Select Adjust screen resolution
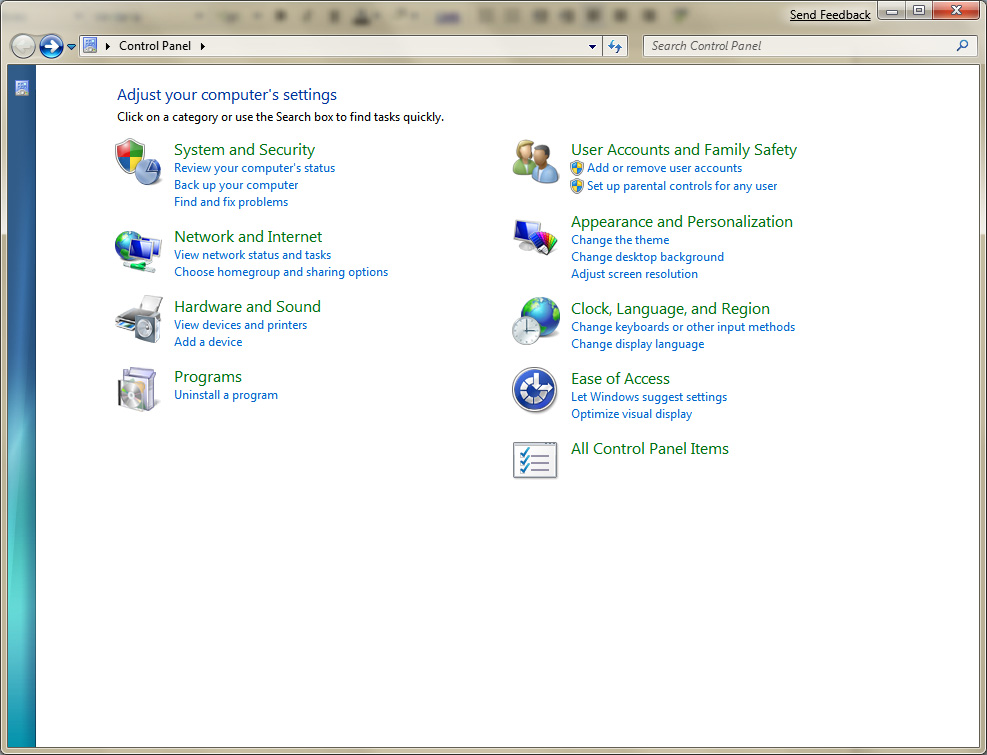 point(634,274)
